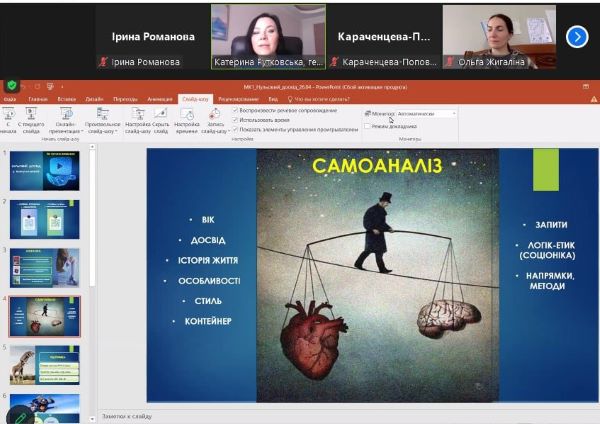Open the rehearse timings icon
The width and height of the screenshot is (600, 424).
[187, 116]
